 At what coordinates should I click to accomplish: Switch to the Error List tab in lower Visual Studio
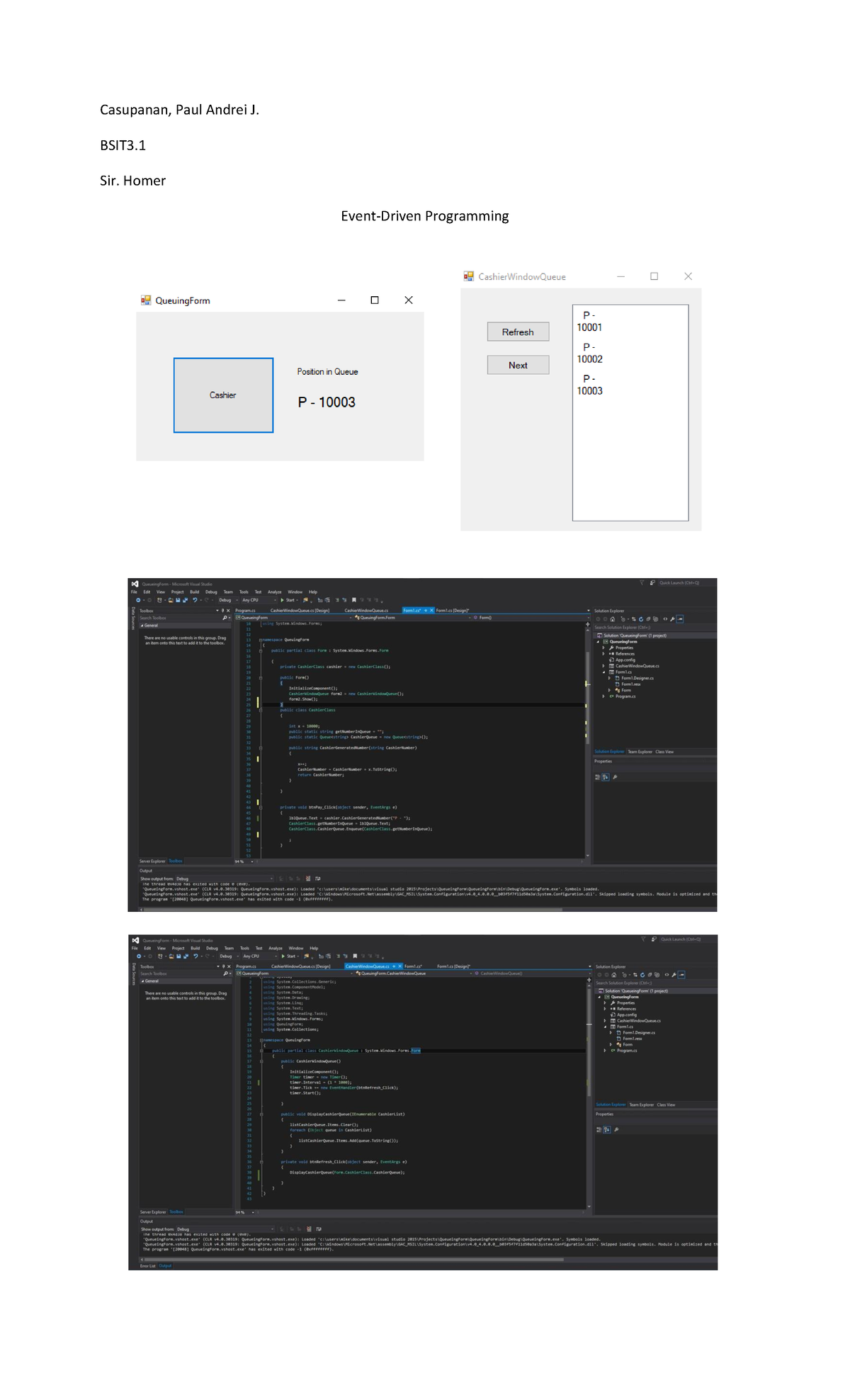[147, 1266]
